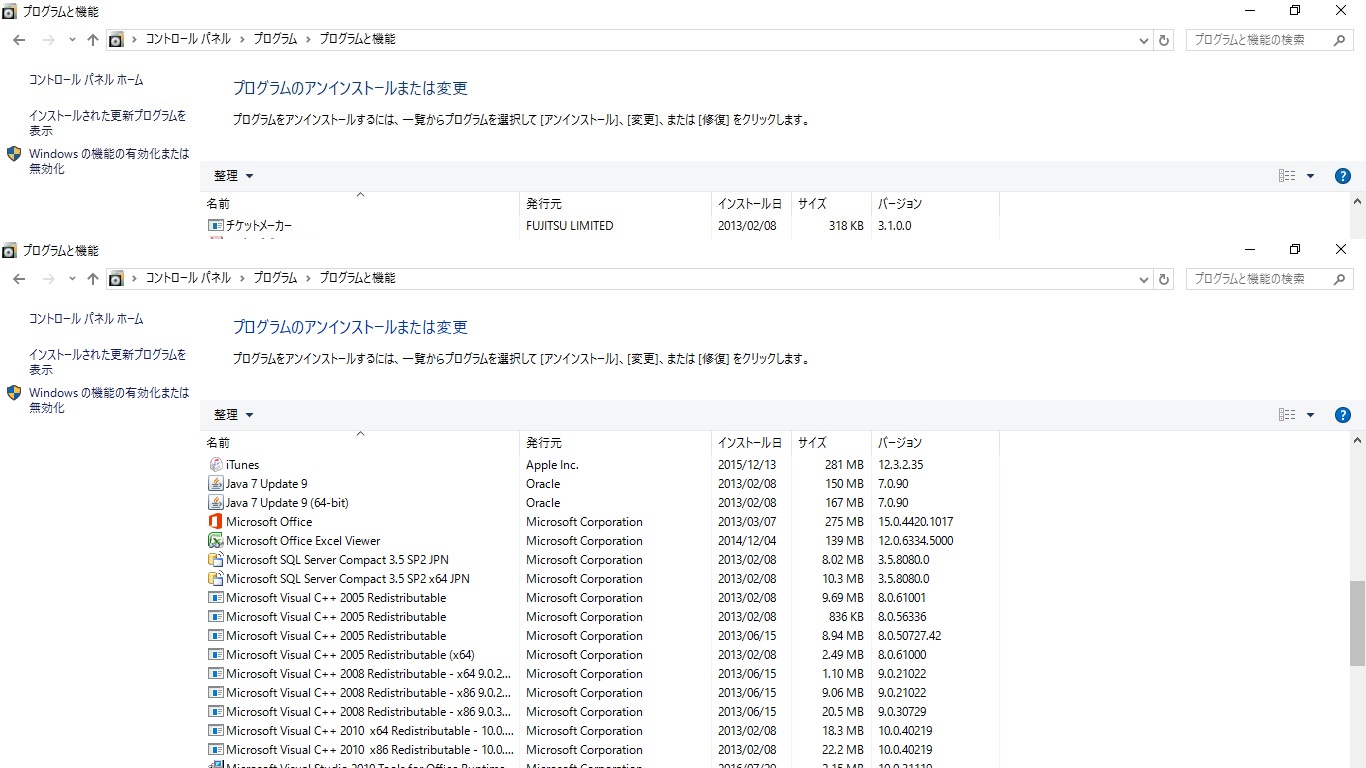
Task: Refresh the address bar in the チケットメーカー-listing window
Action: click(1164, 40)
